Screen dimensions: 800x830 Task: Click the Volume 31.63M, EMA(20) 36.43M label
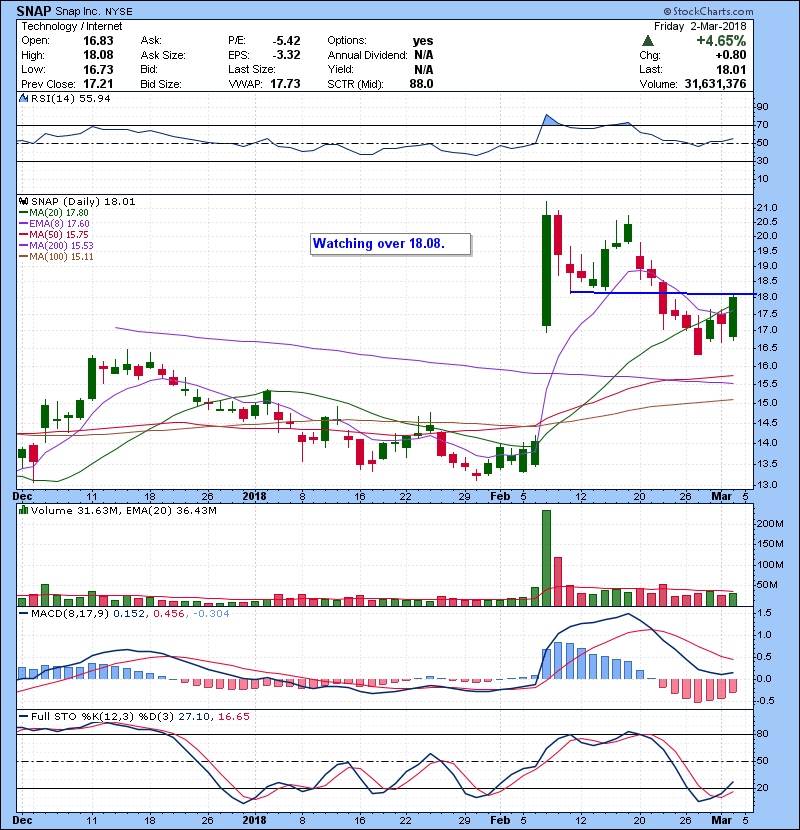pos(123,510)
